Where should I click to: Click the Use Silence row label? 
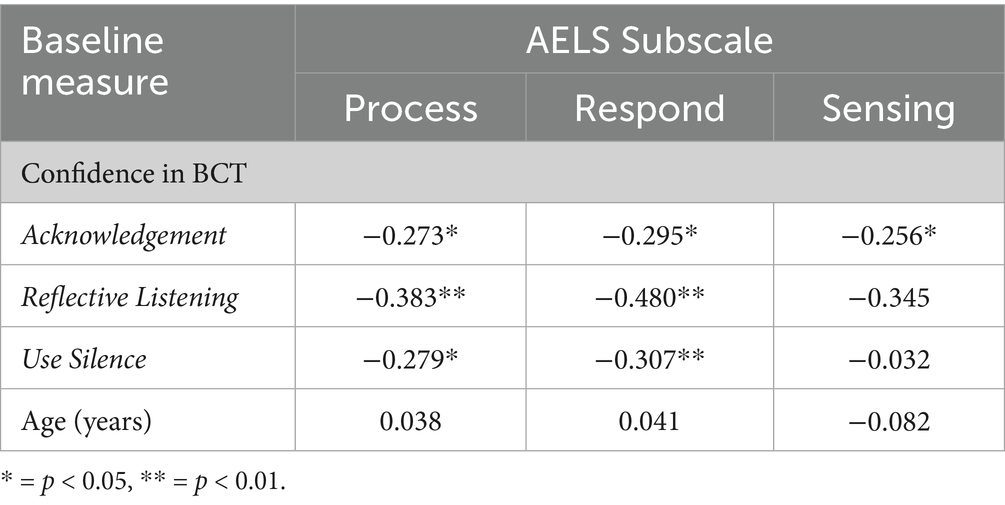point(84,358)
